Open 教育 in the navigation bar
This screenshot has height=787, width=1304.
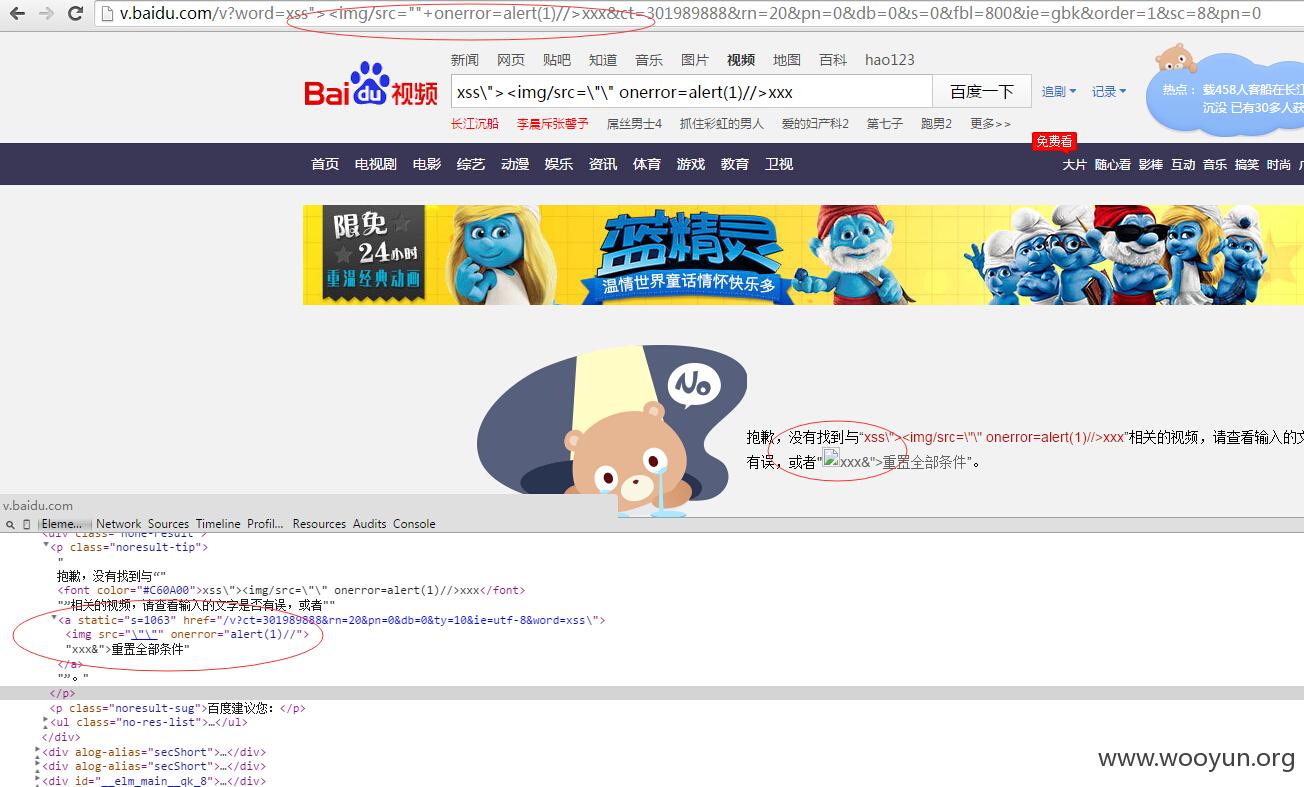[735, 164]
